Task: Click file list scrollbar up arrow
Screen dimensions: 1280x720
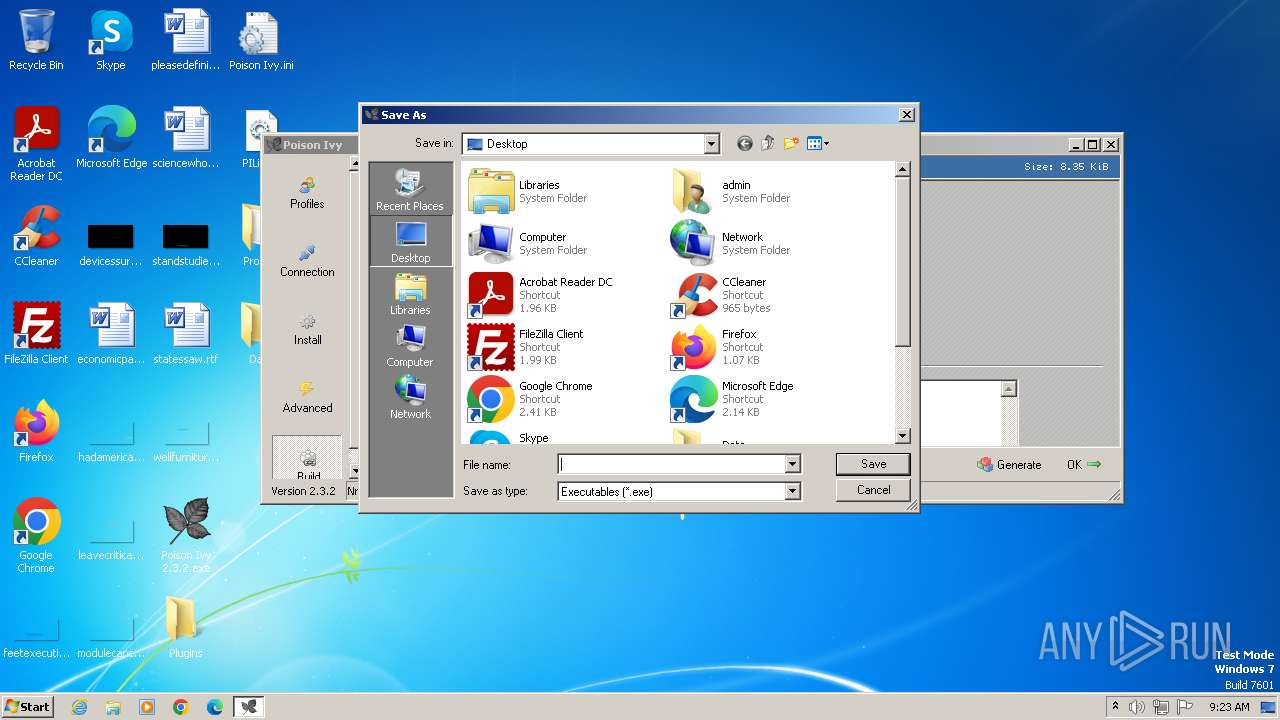Action: (902, 170)
